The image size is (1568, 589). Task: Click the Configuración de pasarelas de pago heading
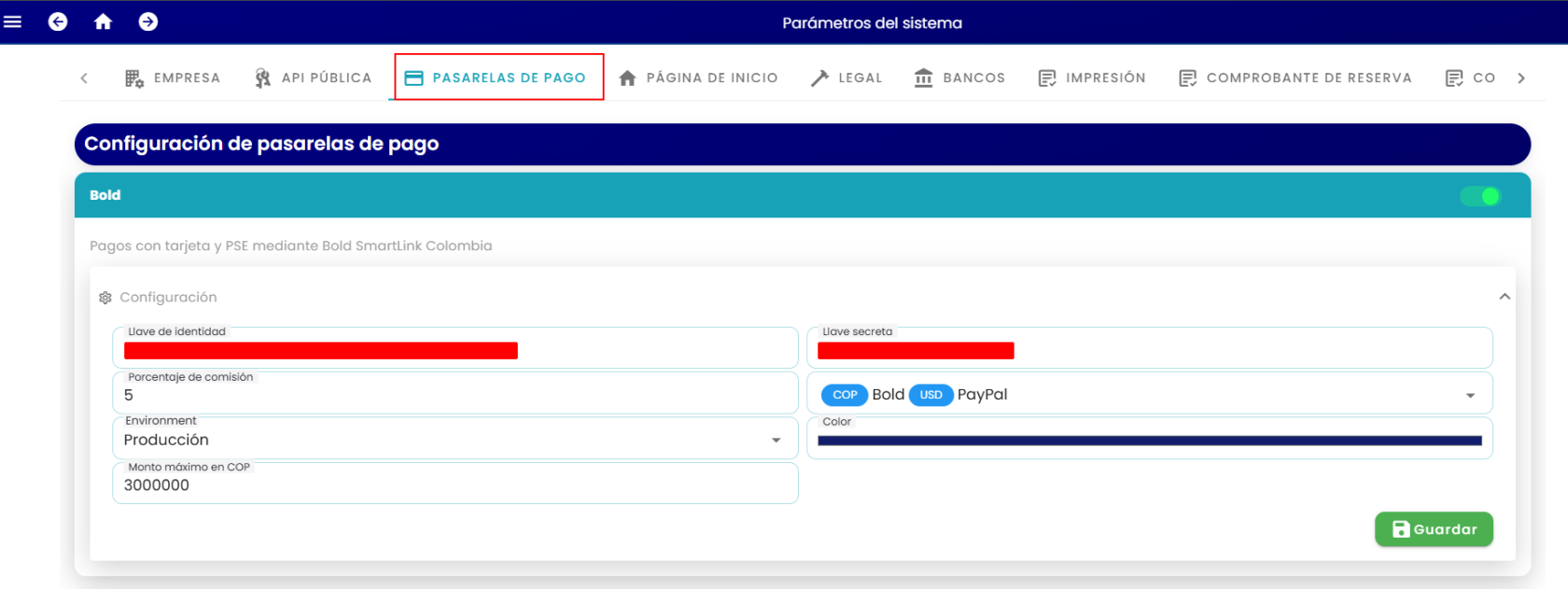(x=261, y=144)
